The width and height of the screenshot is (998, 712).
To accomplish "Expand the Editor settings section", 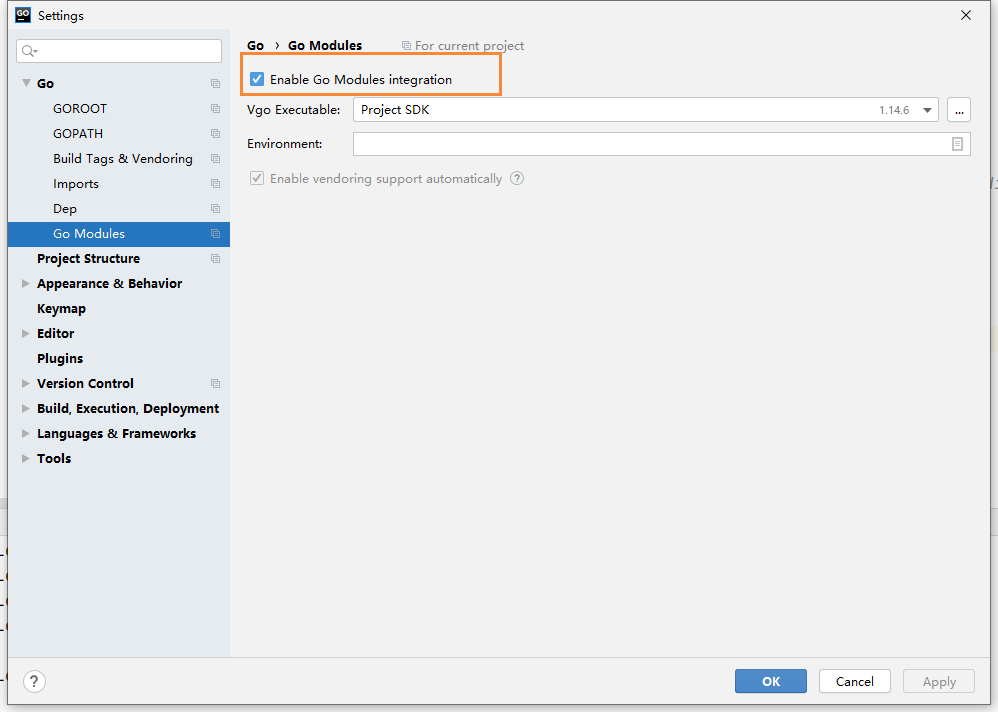I will (x=26, y=334).
